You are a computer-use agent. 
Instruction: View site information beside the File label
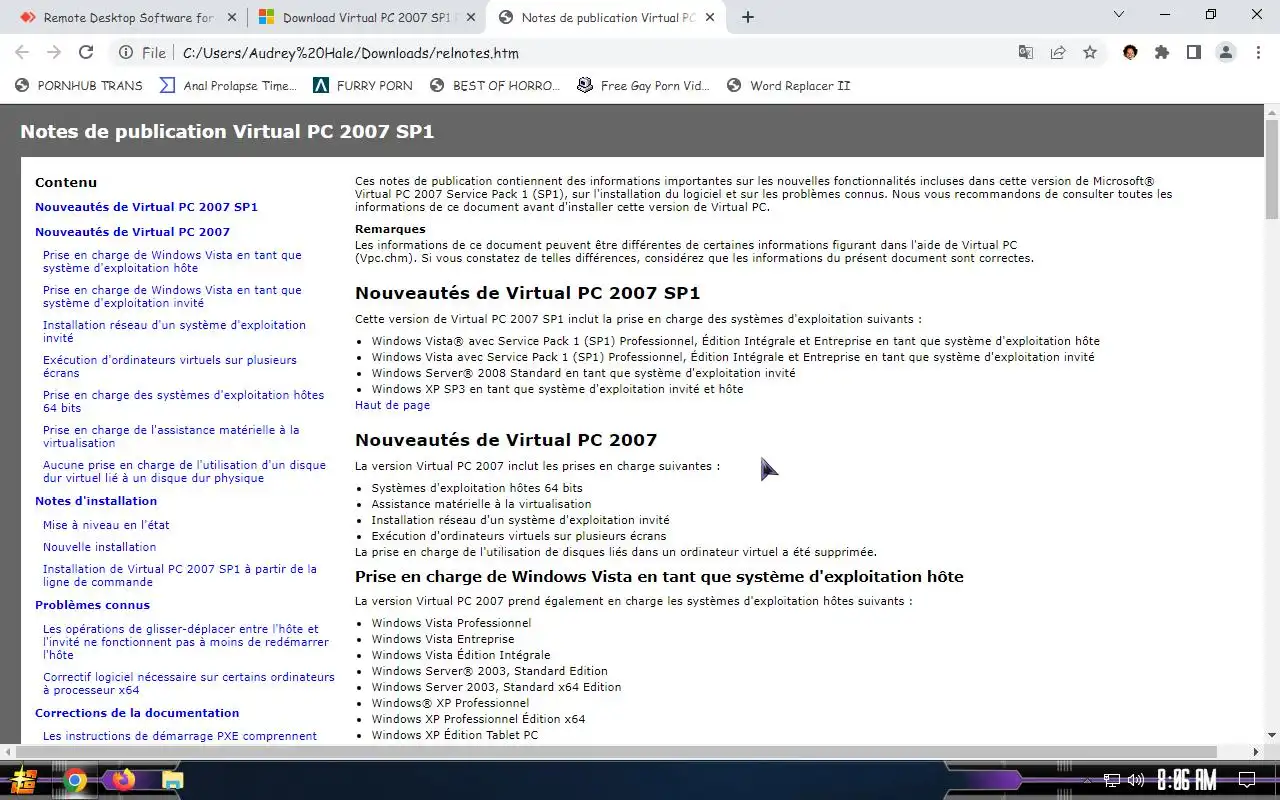tap(126, 53)
